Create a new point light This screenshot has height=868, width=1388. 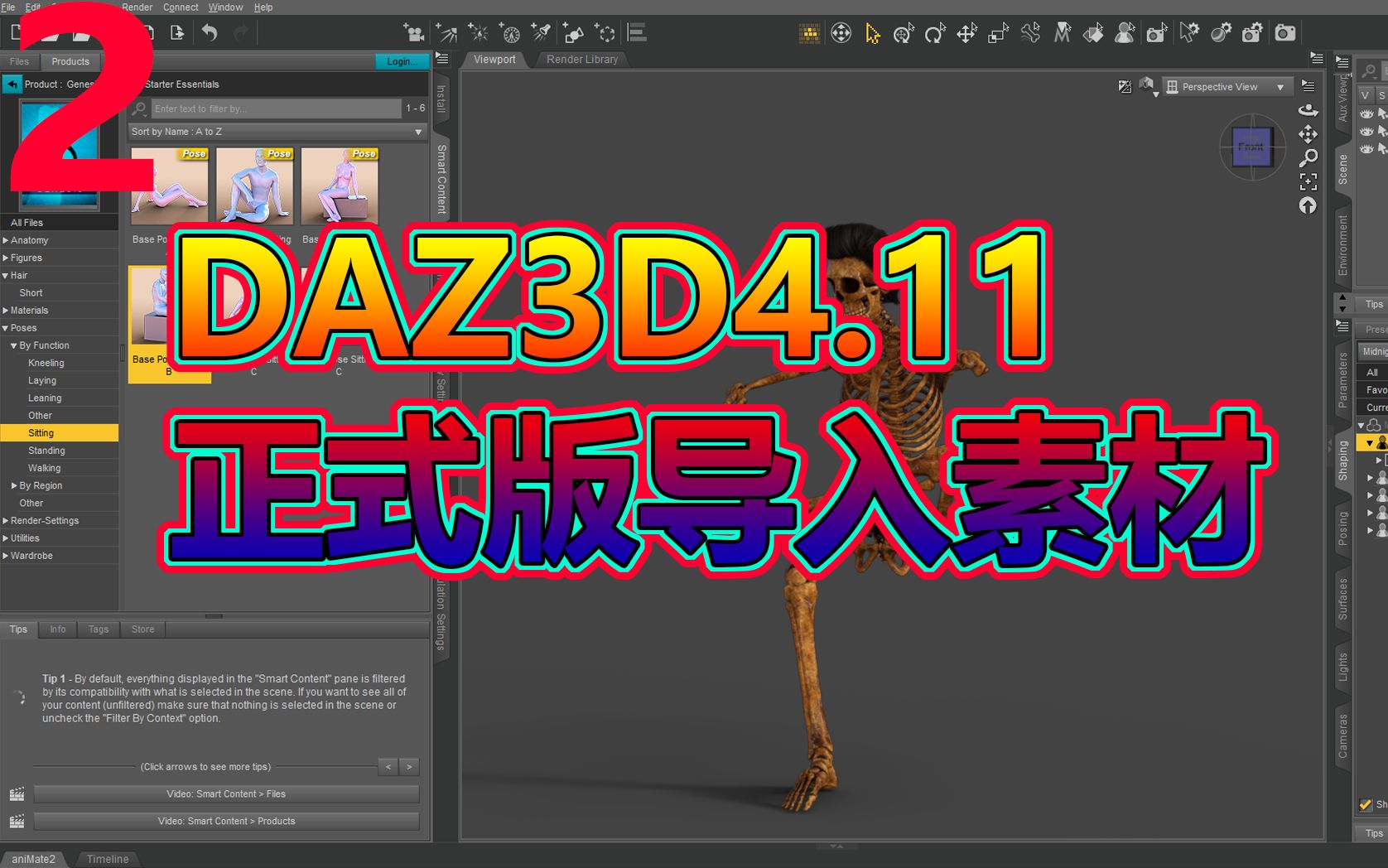[478, 33]
